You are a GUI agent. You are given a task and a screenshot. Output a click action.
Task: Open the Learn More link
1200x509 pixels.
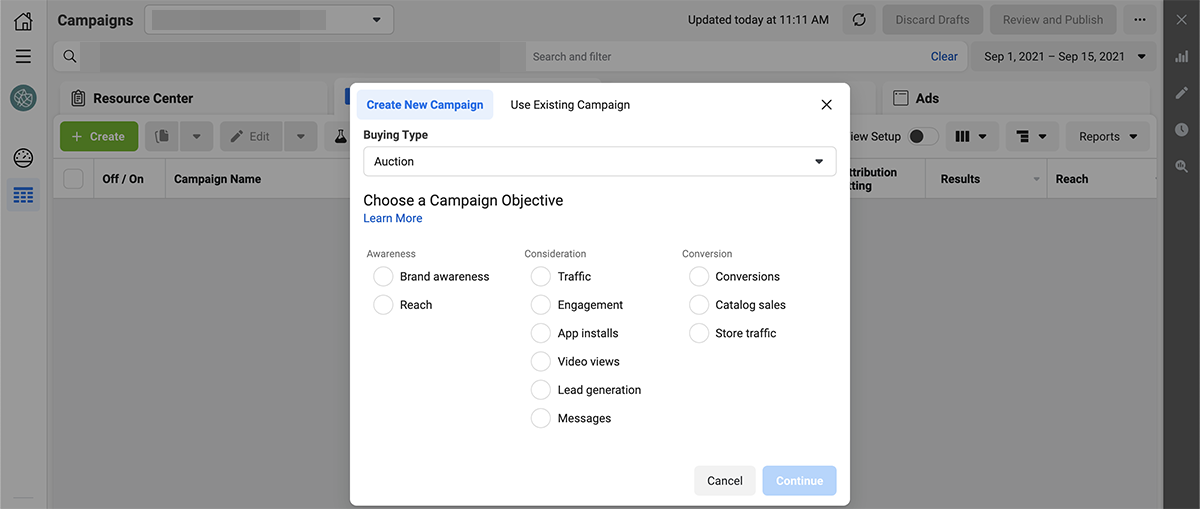click(x=393, y=219)
